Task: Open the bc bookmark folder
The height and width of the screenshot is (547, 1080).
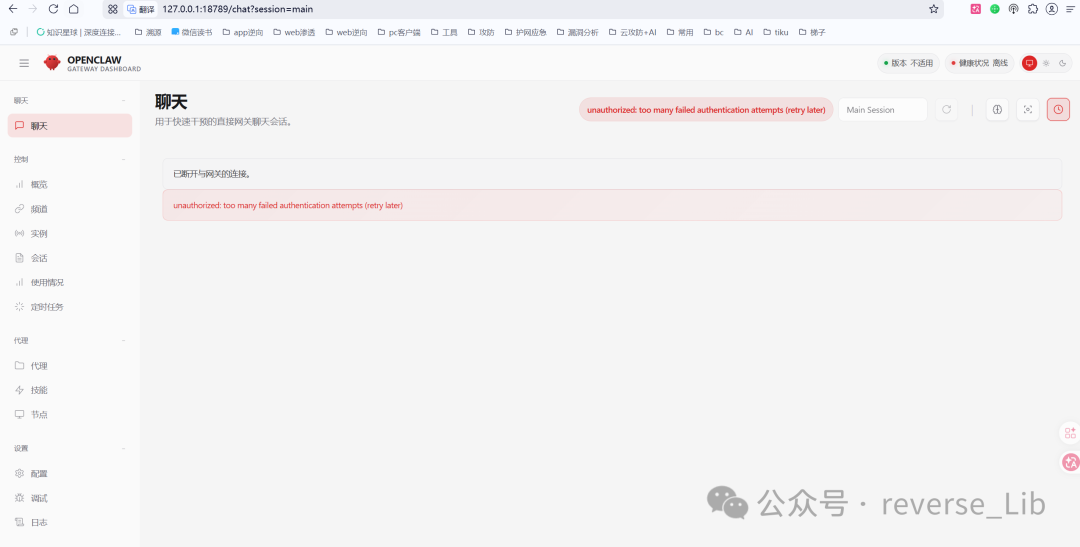Action: 713,32
